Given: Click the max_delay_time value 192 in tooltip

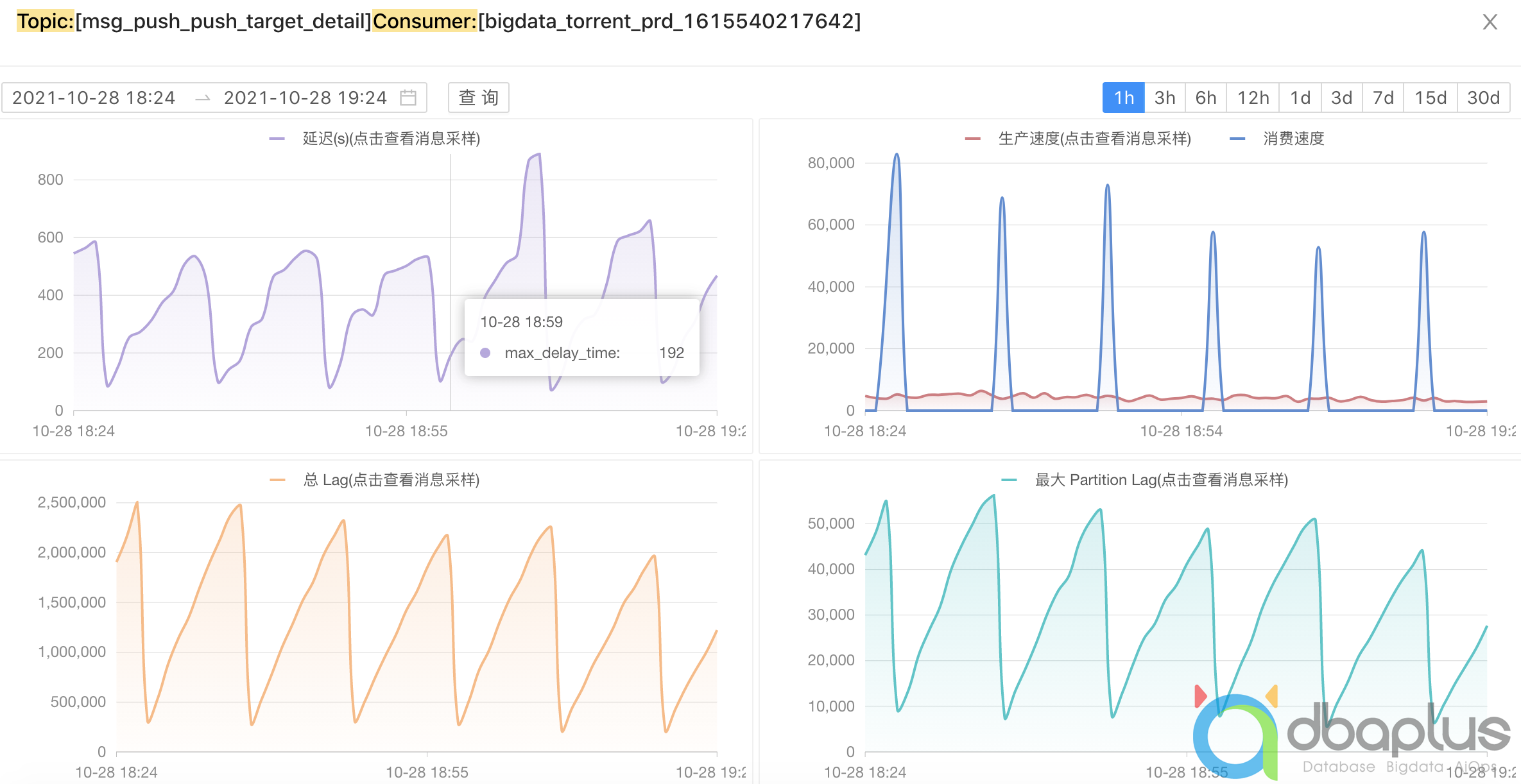Looking at the screenshot, I should [671, 353].
